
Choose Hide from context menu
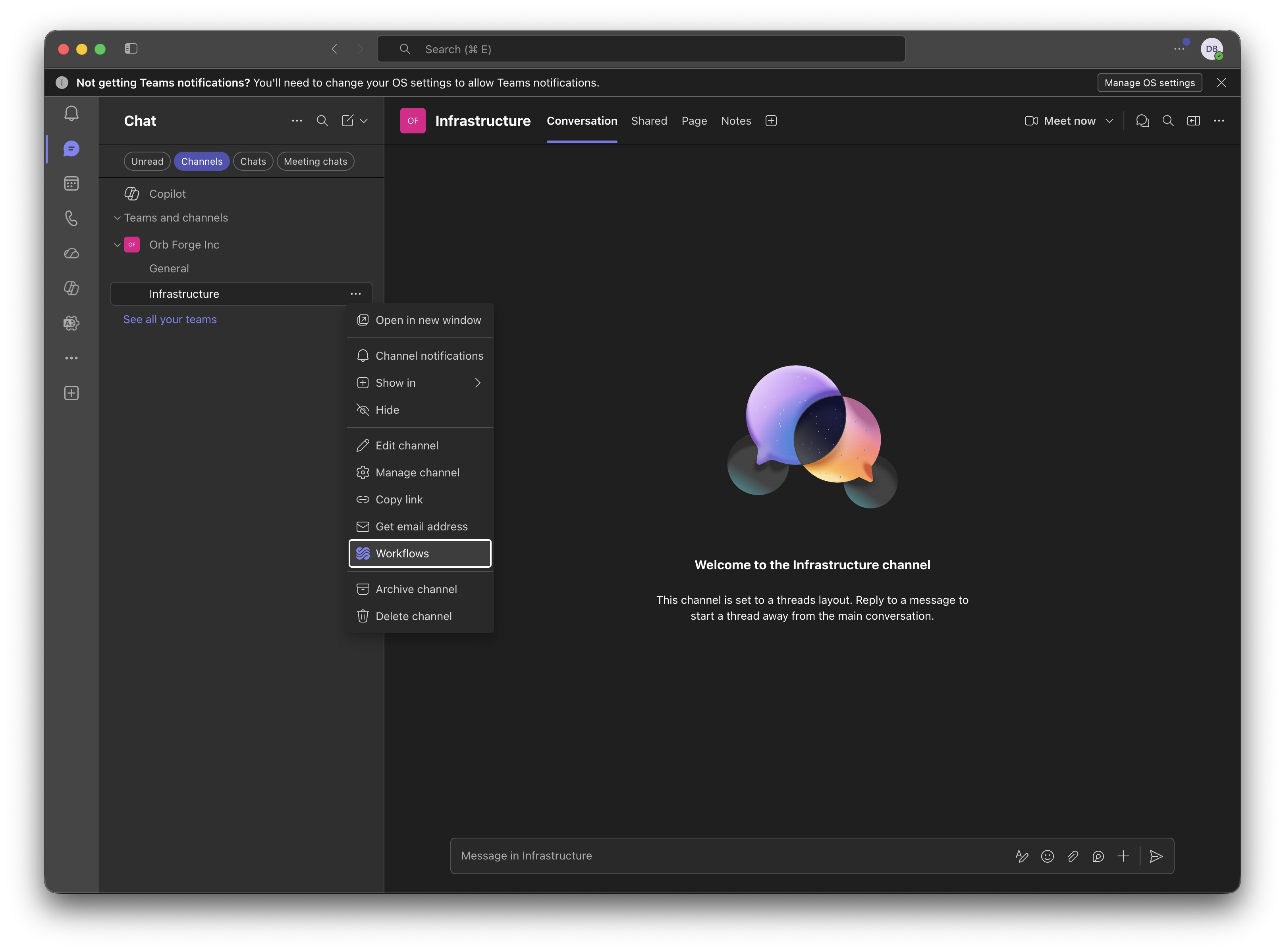pos(420,410)
